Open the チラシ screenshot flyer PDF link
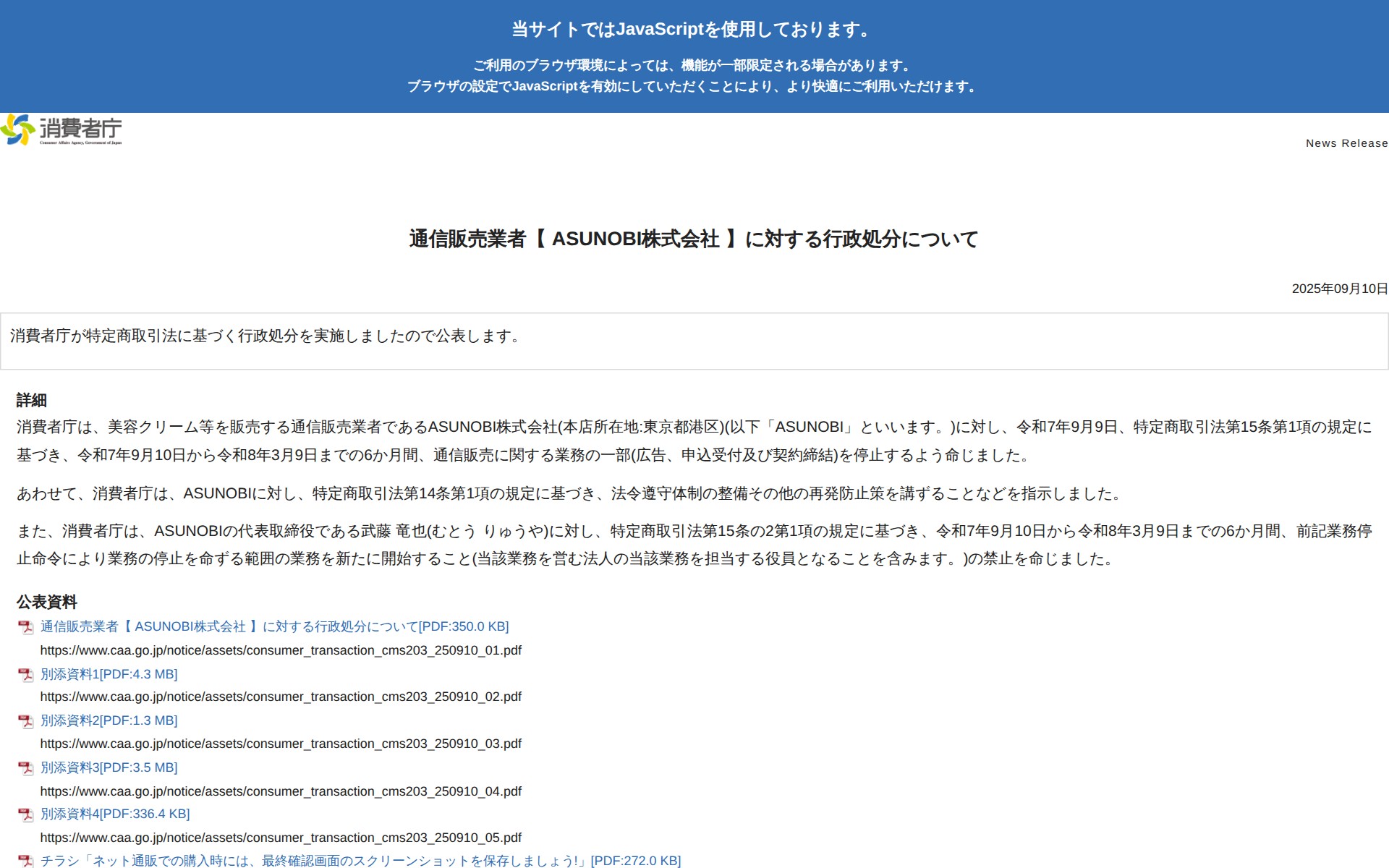 pyautogui.click(x=360, y=861)
